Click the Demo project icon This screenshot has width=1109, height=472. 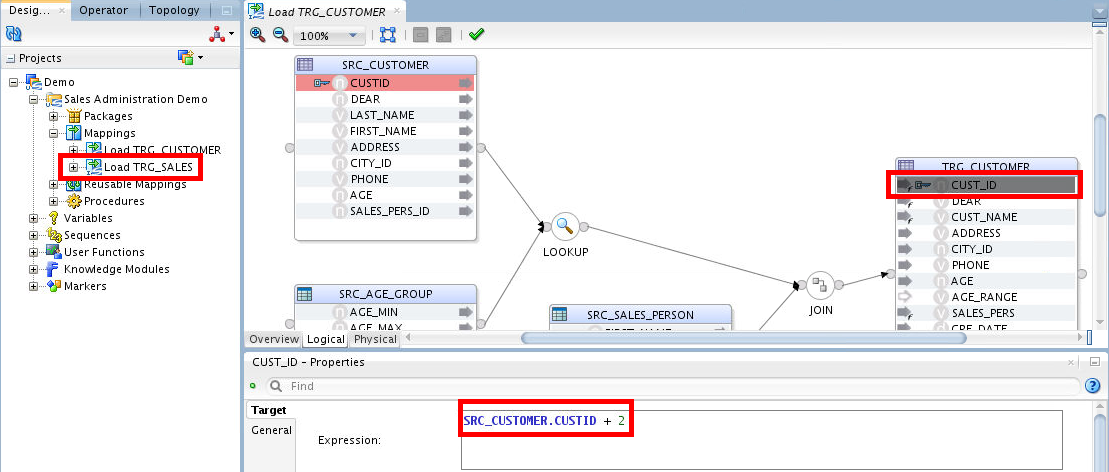coord(34,82)
